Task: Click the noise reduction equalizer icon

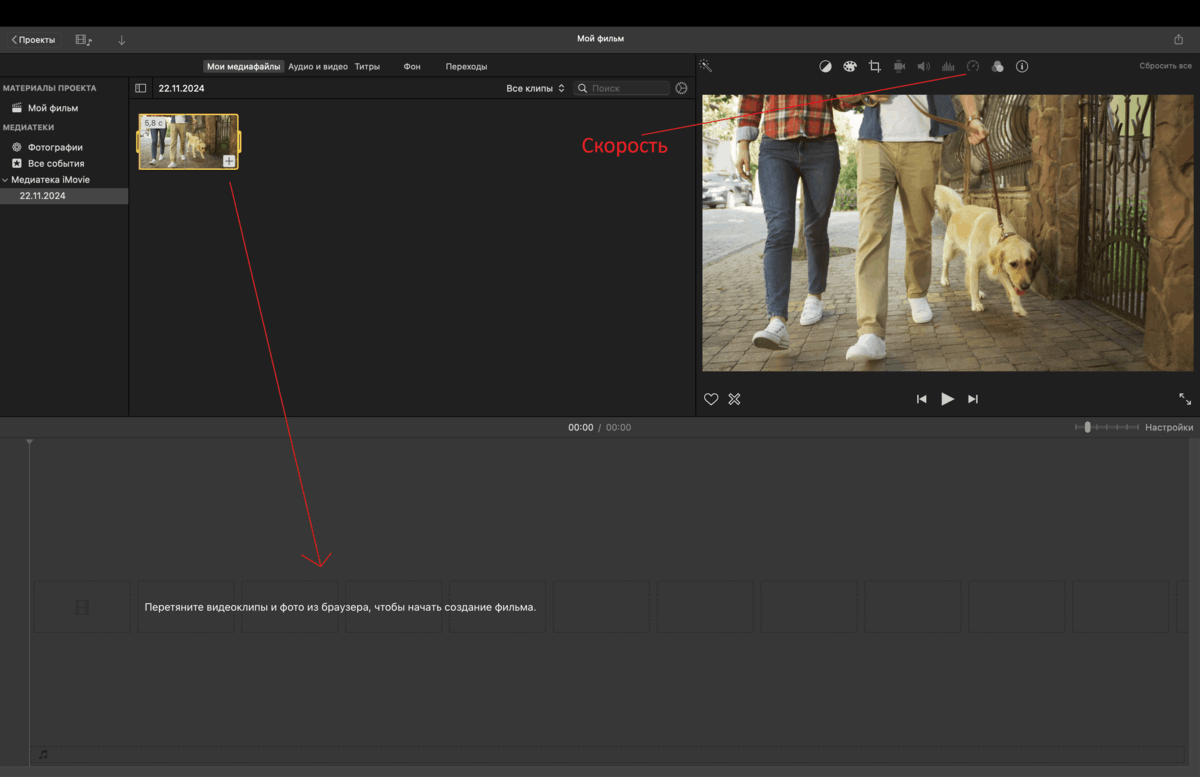Action: click(x=948, y=66)
